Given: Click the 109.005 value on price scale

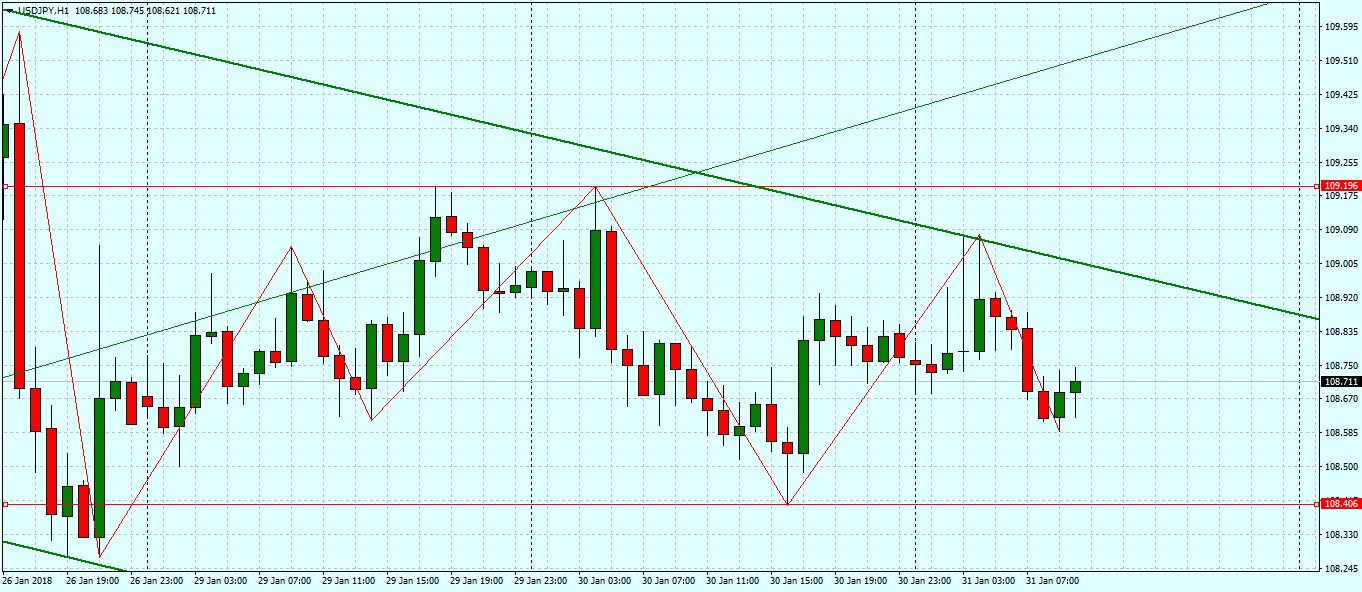Looking at the screenshot, I should coord(1340,264).
